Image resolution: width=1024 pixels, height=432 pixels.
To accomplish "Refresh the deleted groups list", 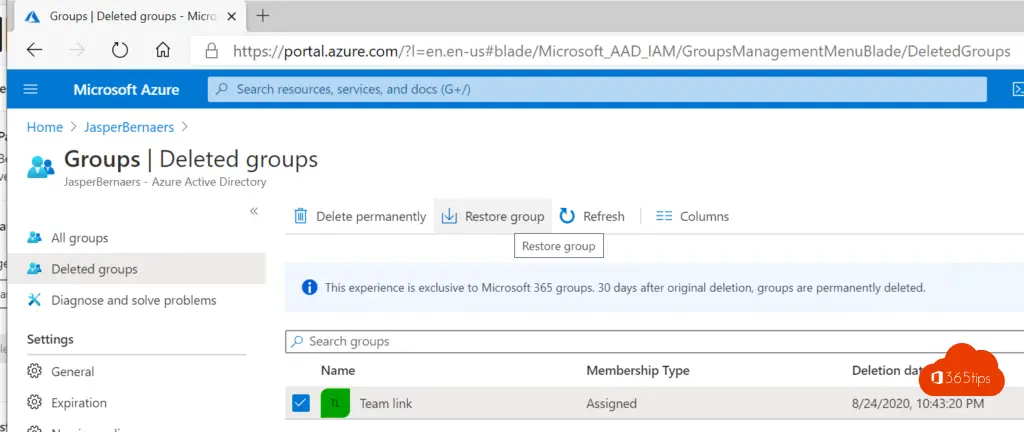I will point(592,216).
